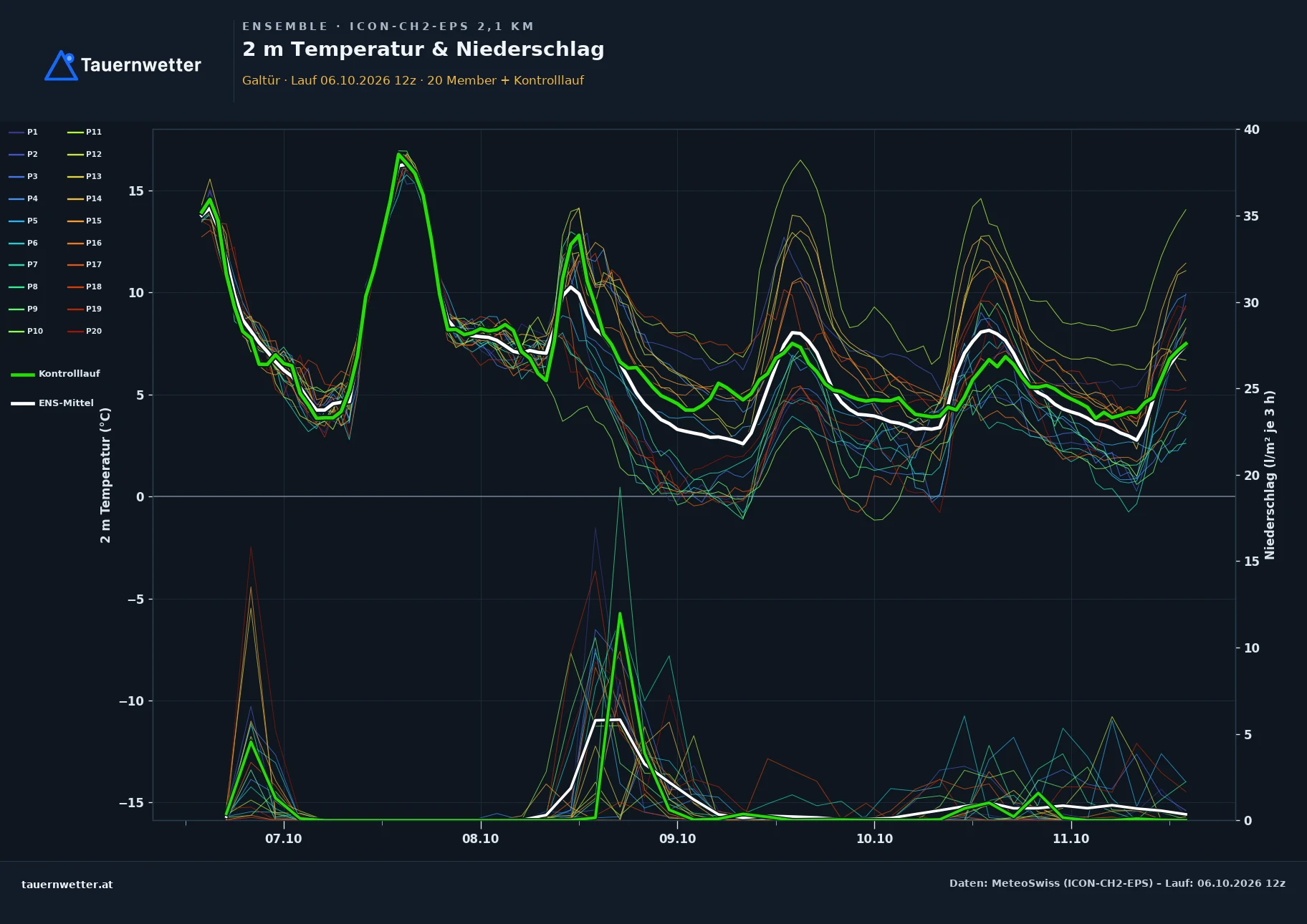Click the MeteoSwiss data source footer text
The image size is (1307, 924).
(x=1117, y=883)
